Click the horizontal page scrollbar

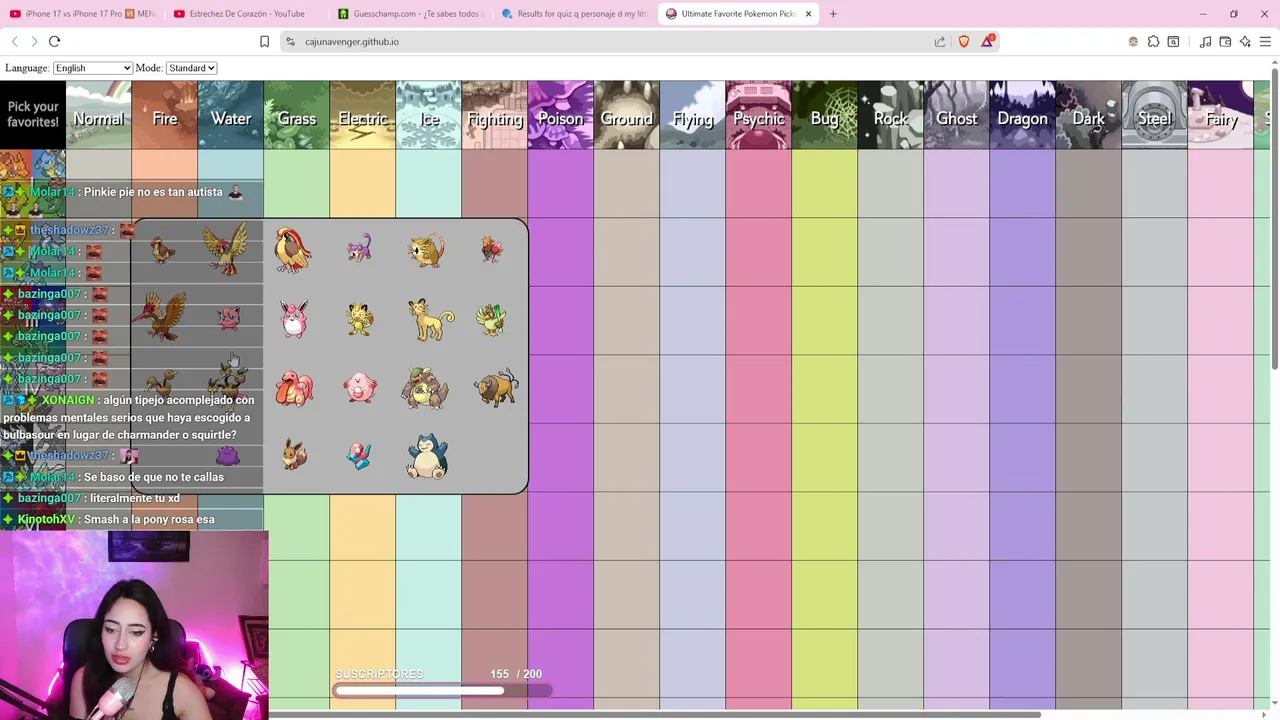(655, 714)
